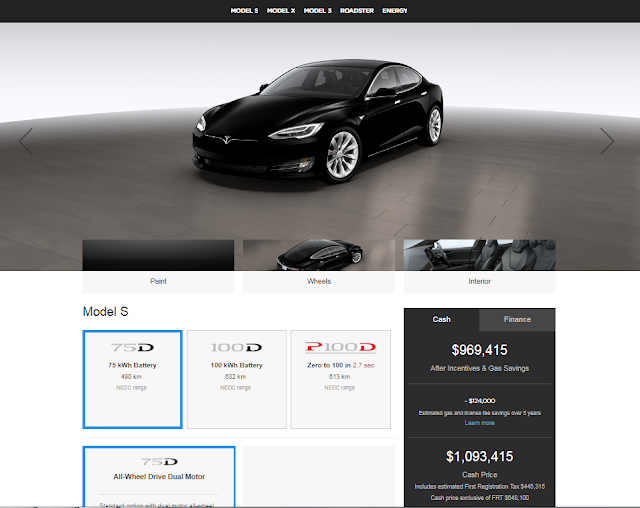Image resolution: width=640 pixels, height=508 pixels.
Task: Choose the 100D 100 kWh Battery option
Action: [237, 379]
